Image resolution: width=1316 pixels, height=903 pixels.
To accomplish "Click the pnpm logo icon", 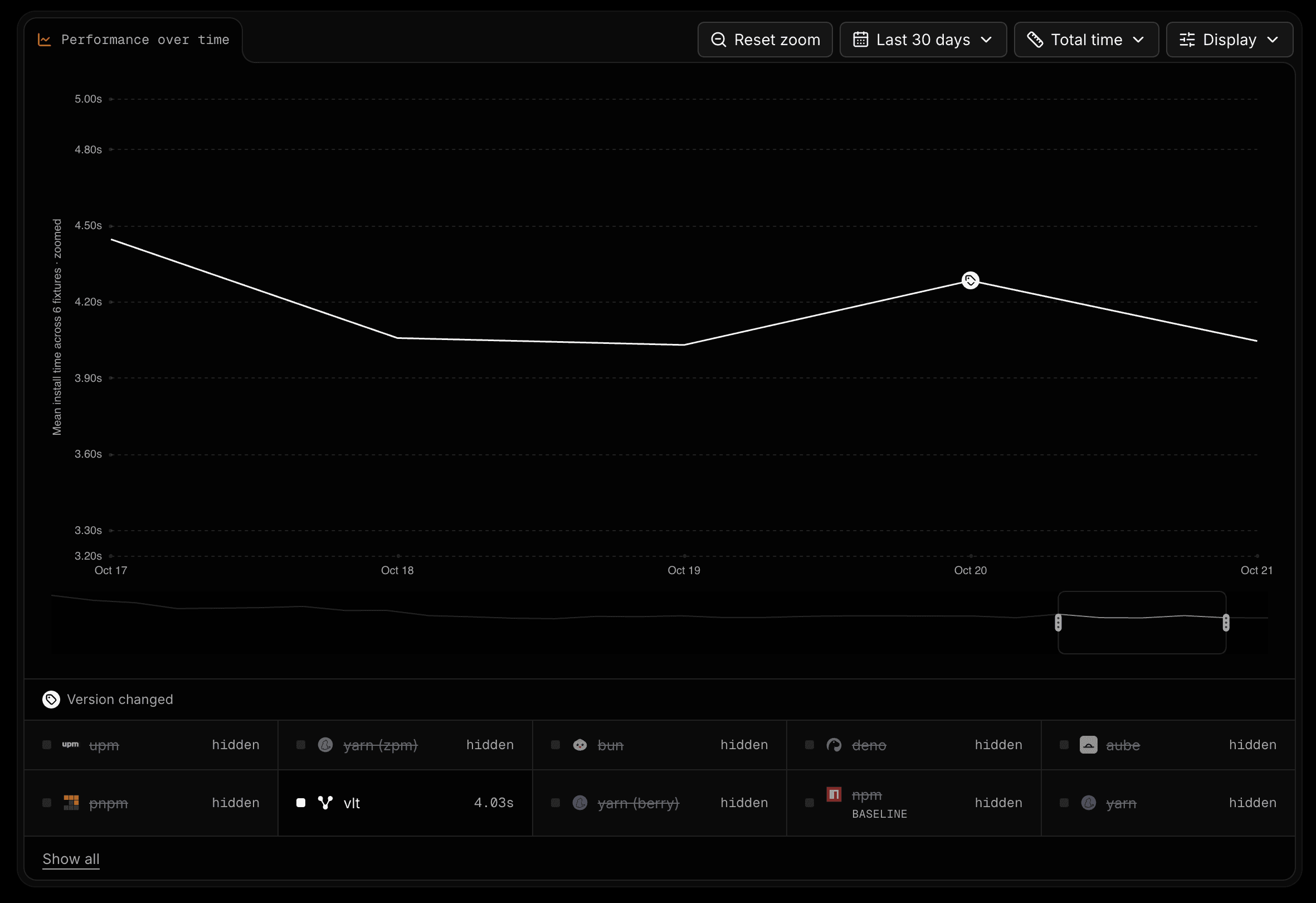I will pos(71,803).
